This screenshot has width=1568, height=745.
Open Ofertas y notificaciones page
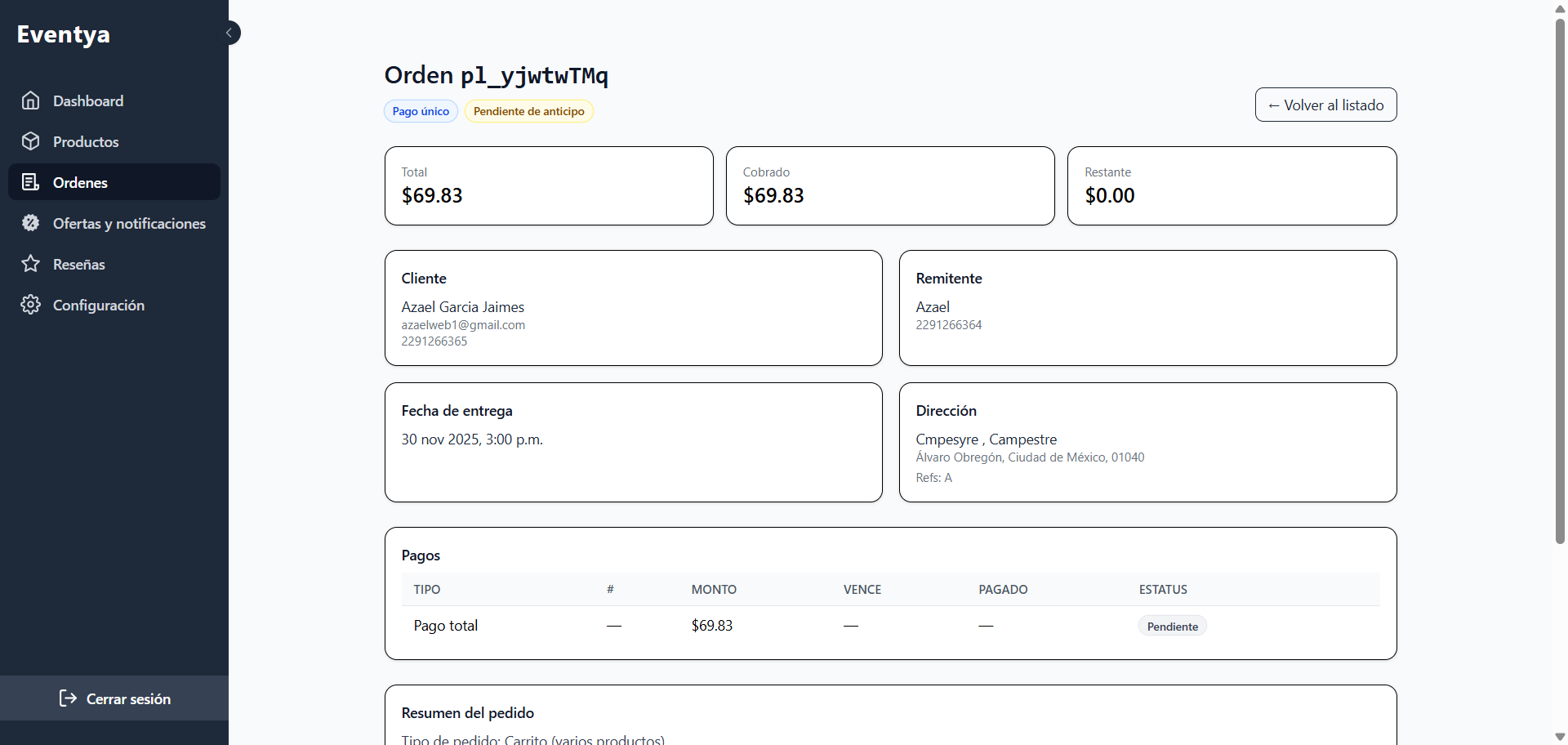tap(129, 223)
